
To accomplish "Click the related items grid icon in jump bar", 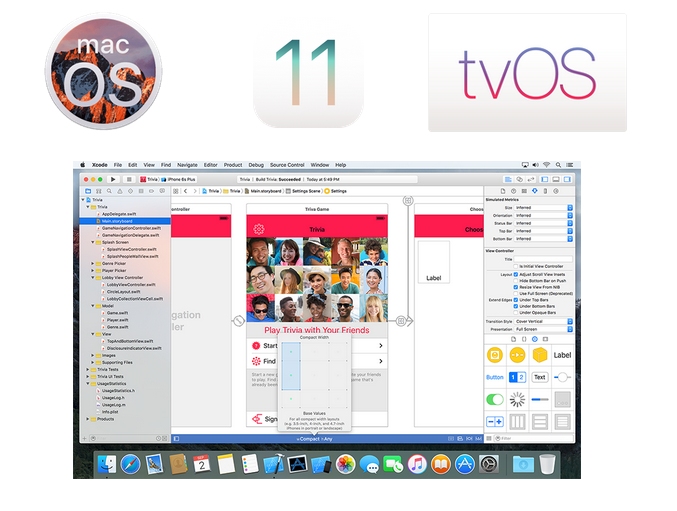I will tap(175, 191).
